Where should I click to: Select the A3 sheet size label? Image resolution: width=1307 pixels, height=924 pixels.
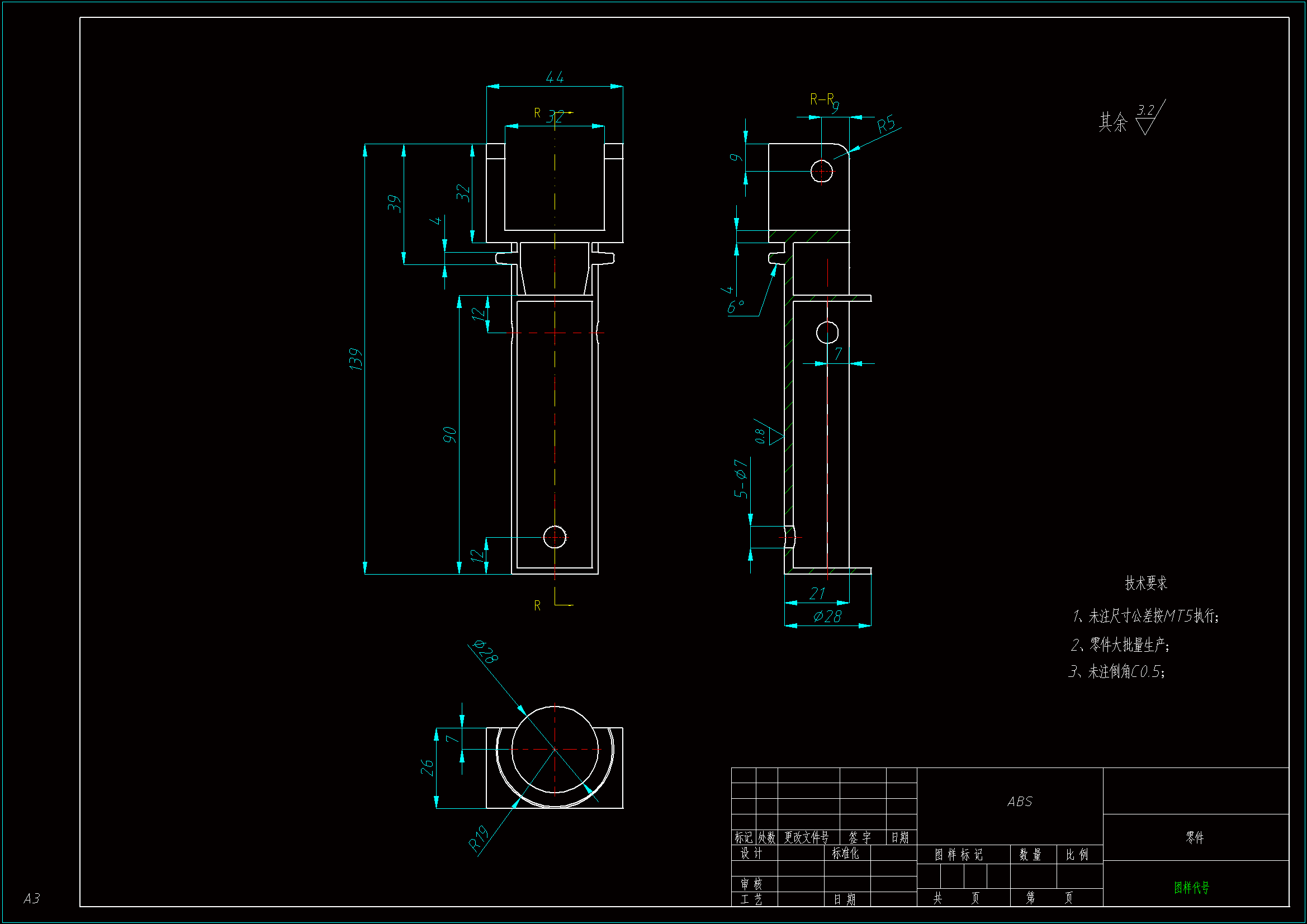tap(32, 898)
